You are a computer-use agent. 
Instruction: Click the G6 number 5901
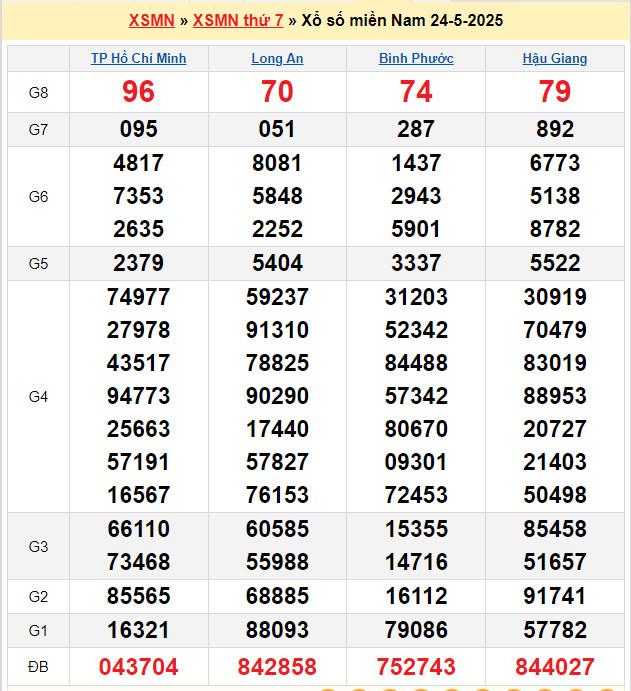pos(416,229)
